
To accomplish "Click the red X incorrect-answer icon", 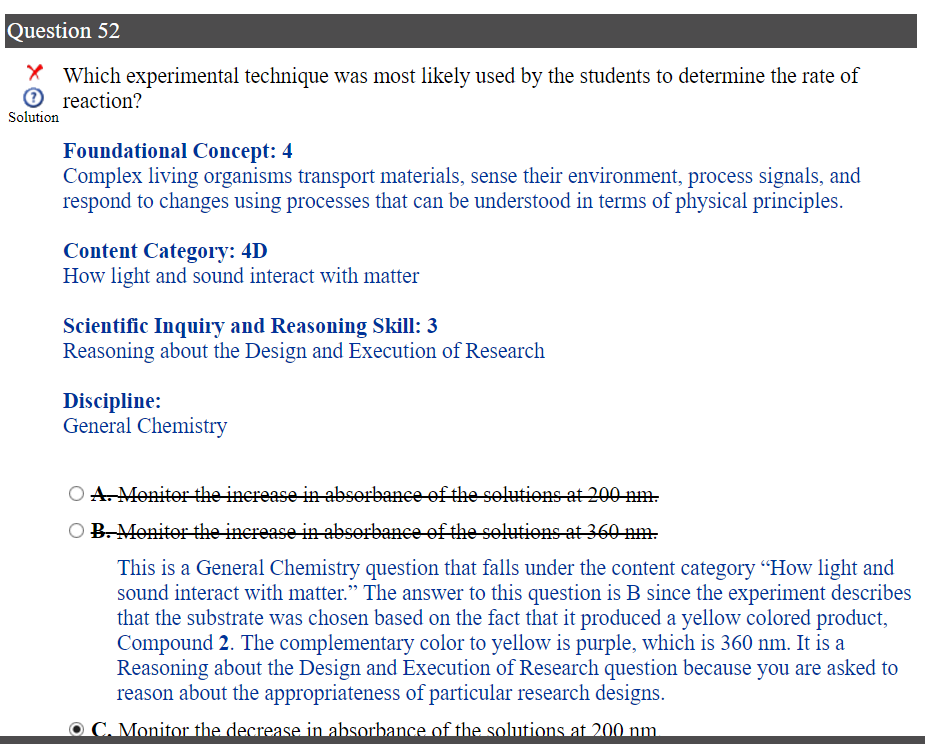I will pos(35,72).
